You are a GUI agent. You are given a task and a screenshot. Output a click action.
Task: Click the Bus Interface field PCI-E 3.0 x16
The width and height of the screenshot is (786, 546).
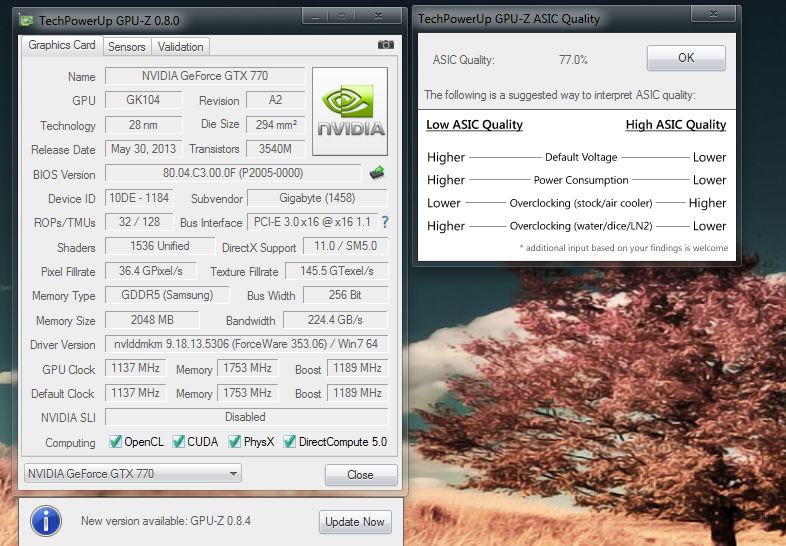click(x=312, y=222)
